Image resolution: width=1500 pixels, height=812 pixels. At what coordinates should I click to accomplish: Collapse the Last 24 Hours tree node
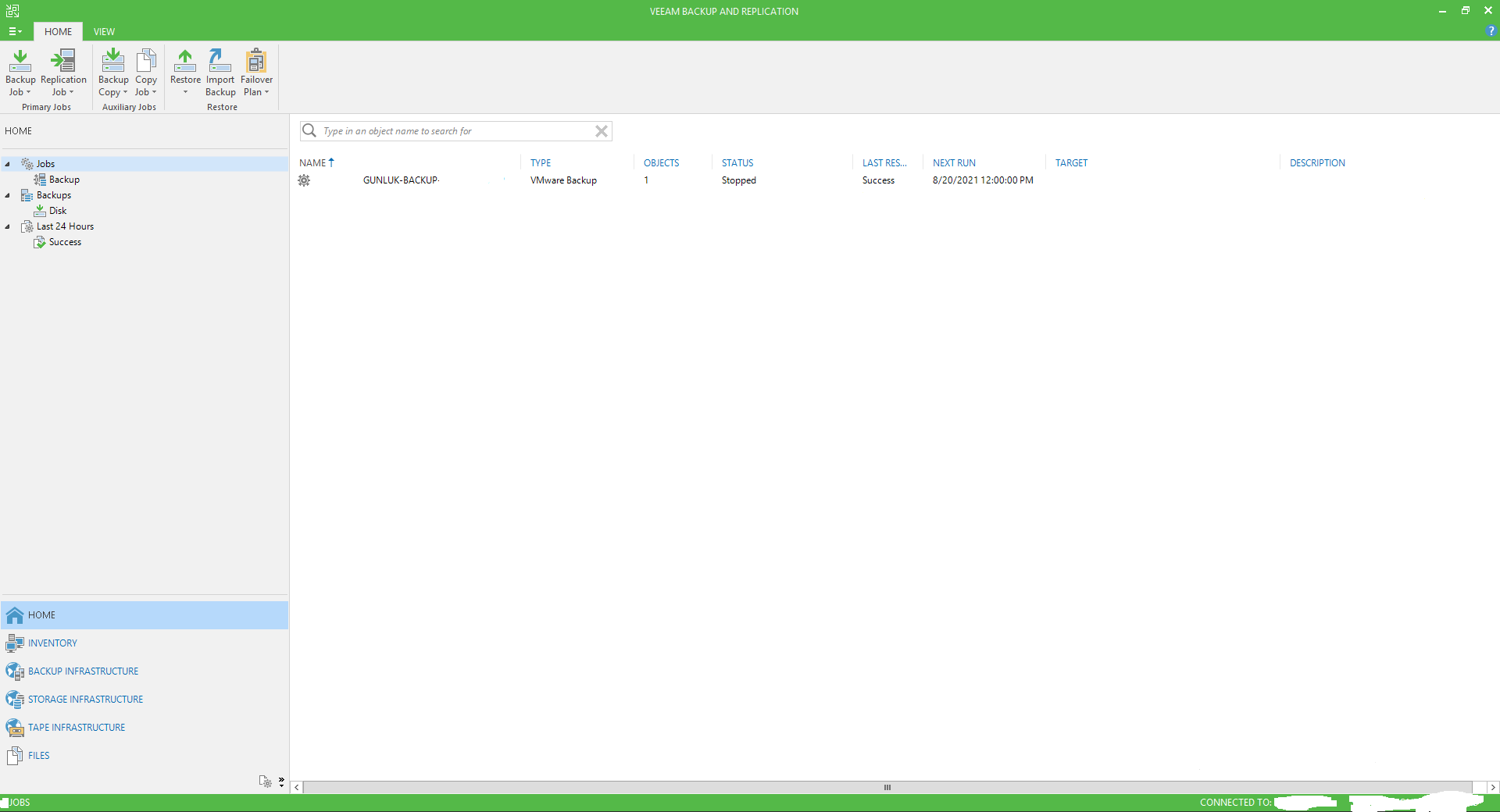[x=8, y=226]
